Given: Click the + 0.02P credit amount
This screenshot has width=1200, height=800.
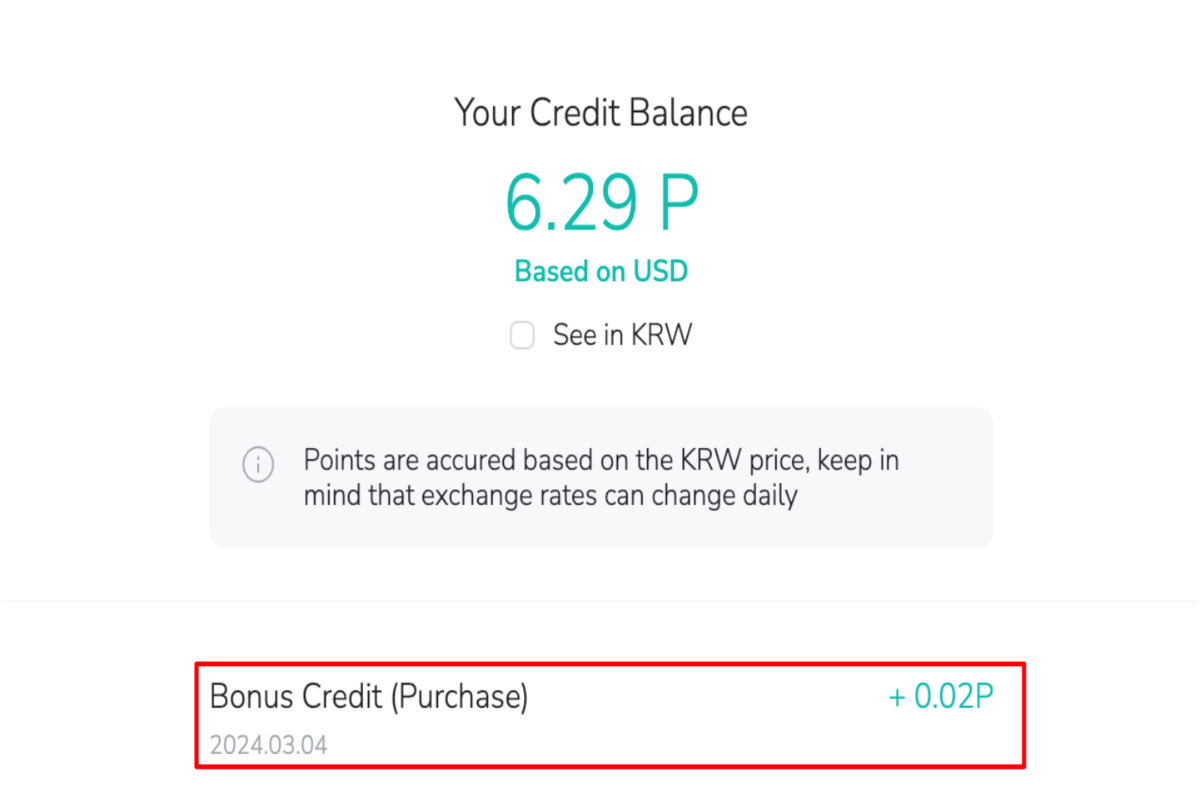Looking at the screenshot, I should pyautogui.click(x=941, y=697).
